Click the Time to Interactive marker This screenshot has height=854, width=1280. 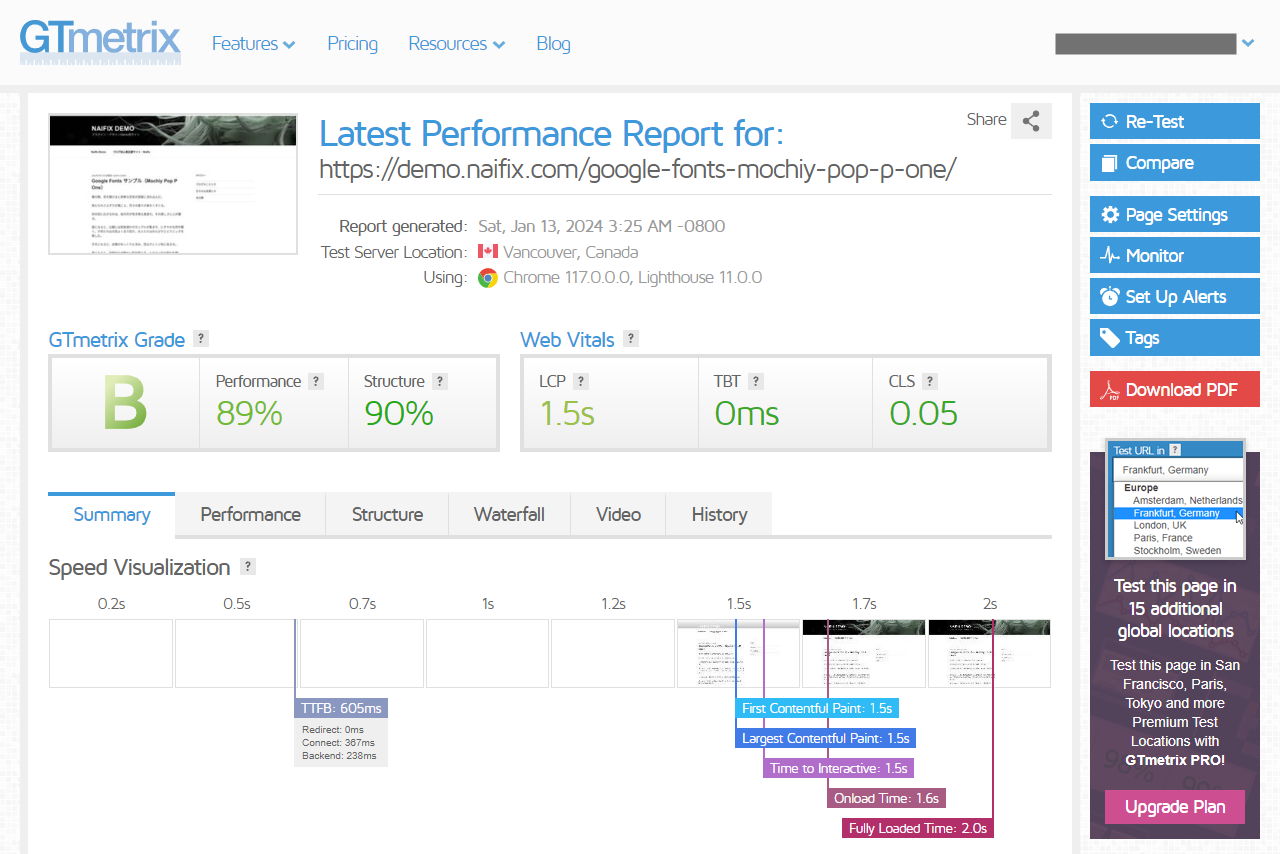pos(838,768)
